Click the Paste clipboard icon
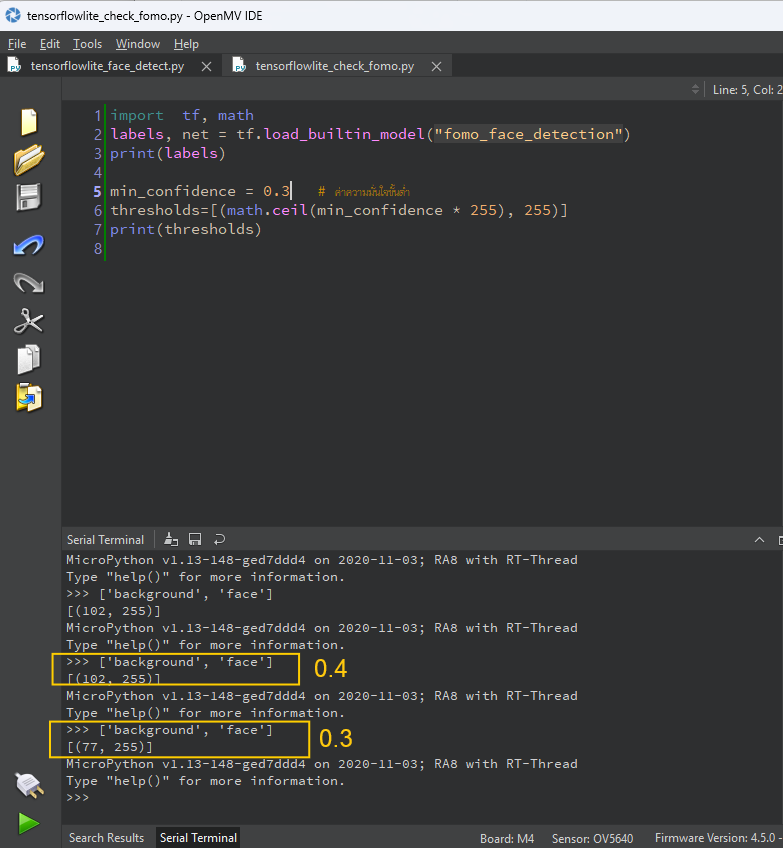 [x=28, y=397]
